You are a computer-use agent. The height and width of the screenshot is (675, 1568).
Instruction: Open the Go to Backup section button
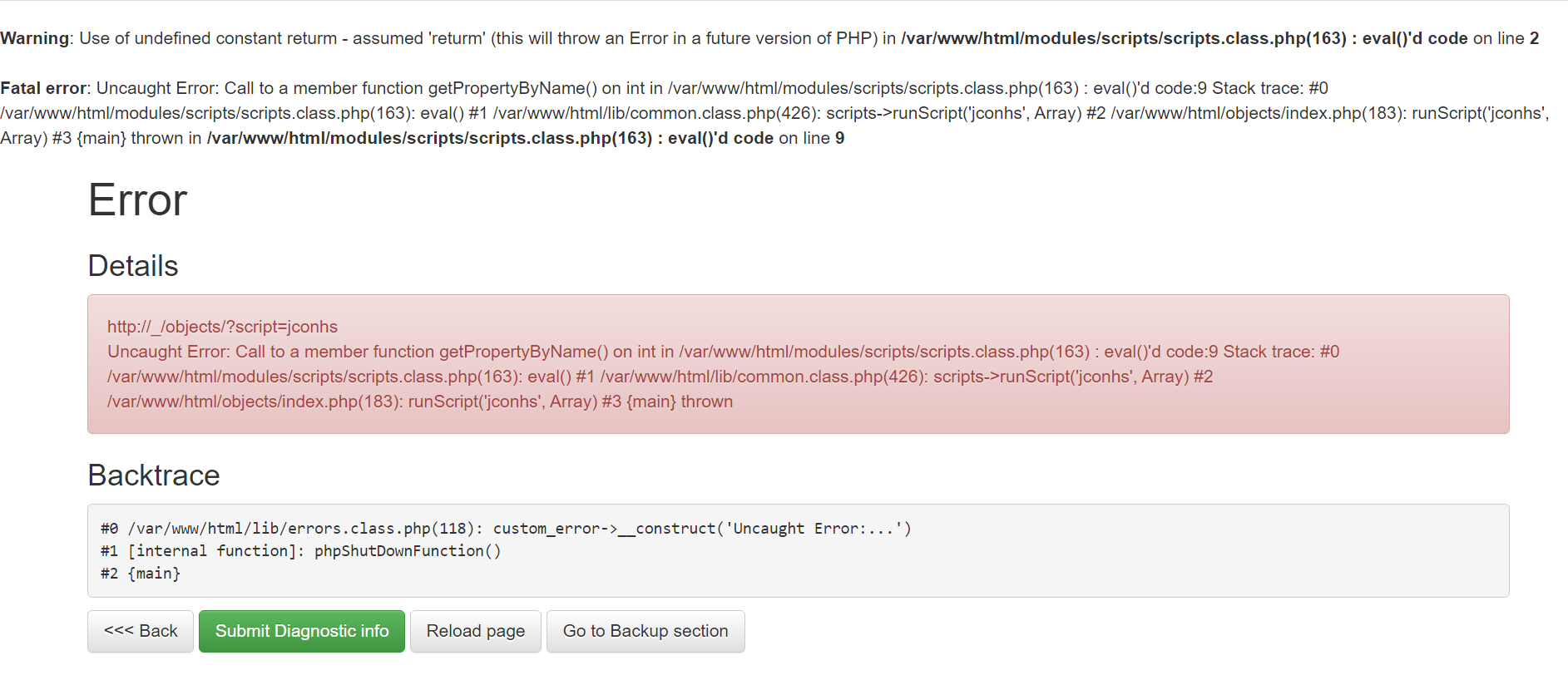pyautogui.click(x=646, y=632)
